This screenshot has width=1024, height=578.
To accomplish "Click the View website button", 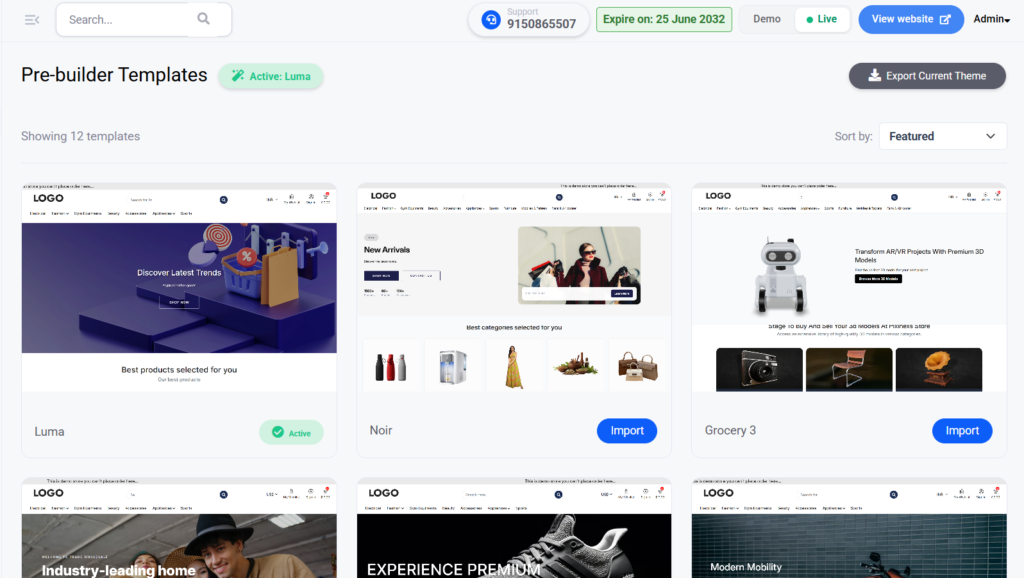I will 911,20.
